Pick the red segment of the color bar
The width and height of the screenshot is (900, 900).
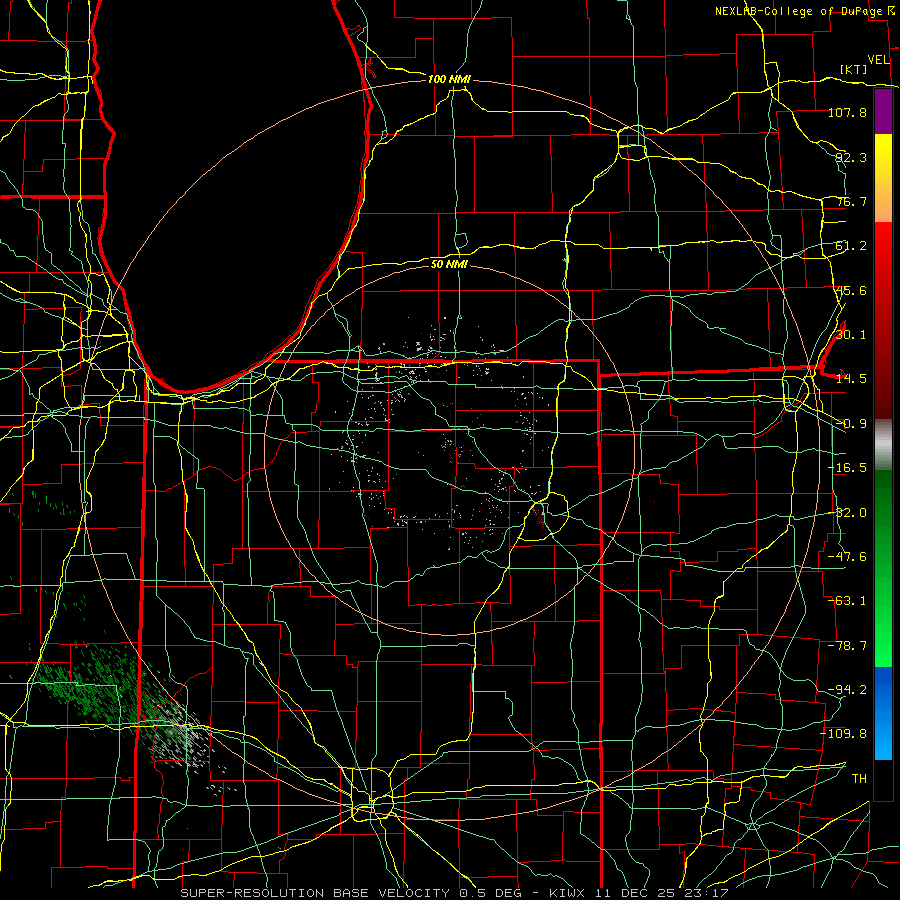pos(883,320)
